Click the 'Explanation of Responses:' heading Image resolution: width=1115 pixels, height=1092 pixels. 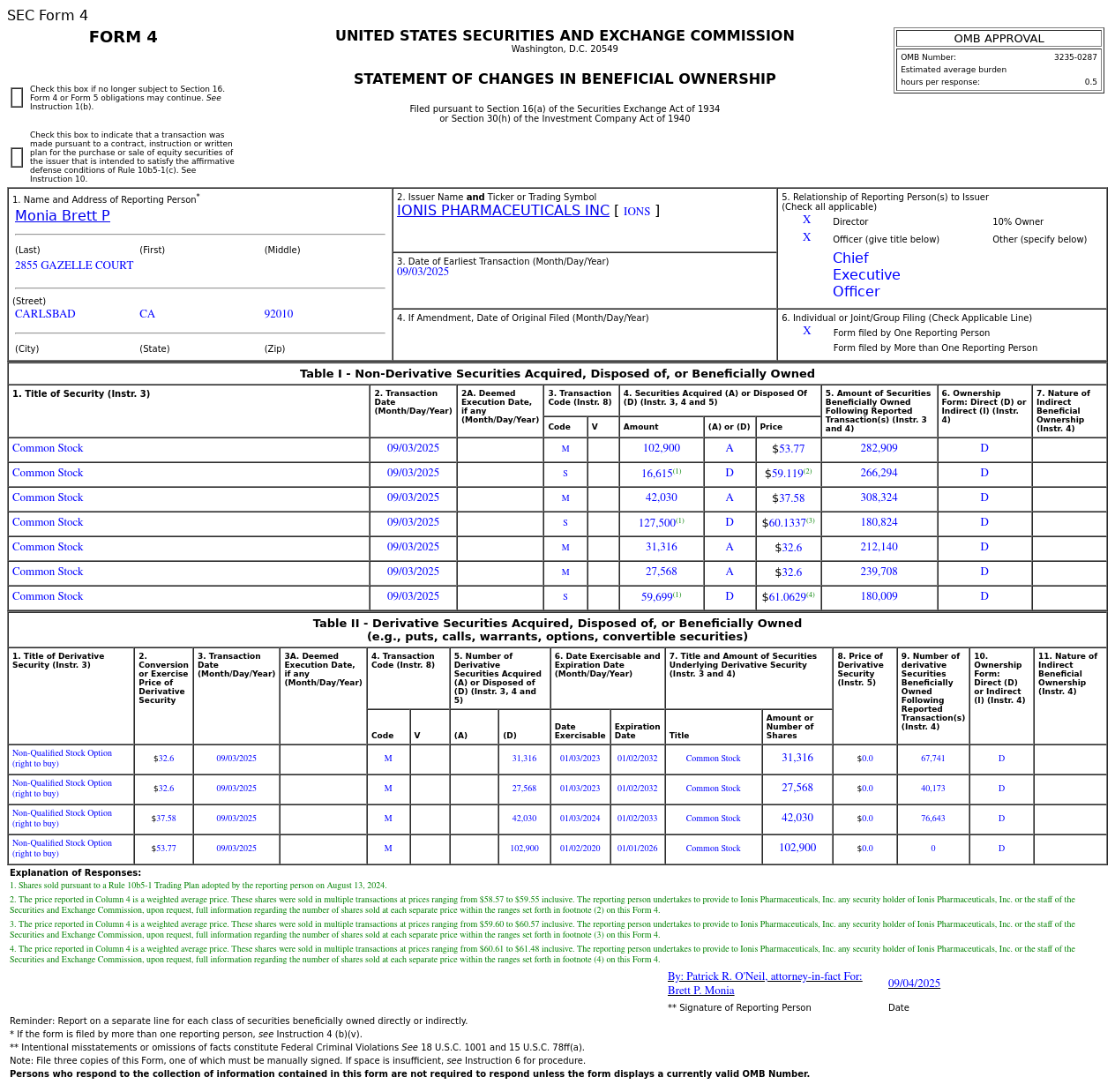point(75,873)
